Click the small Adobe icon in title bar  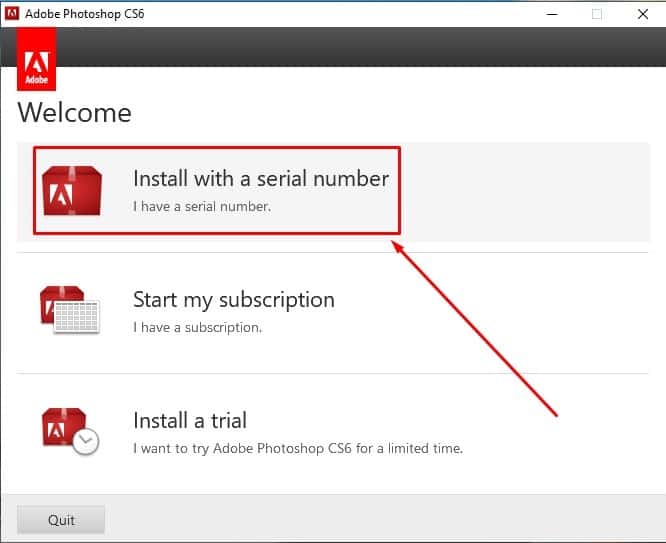tap(13, 14)
